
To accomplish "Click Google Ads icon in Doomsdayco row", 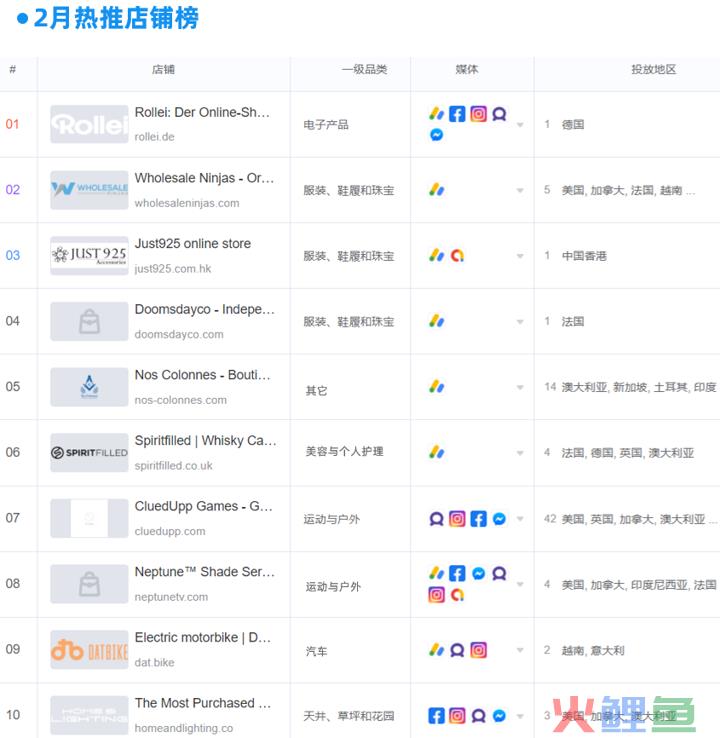I will [x=436, y=321].
